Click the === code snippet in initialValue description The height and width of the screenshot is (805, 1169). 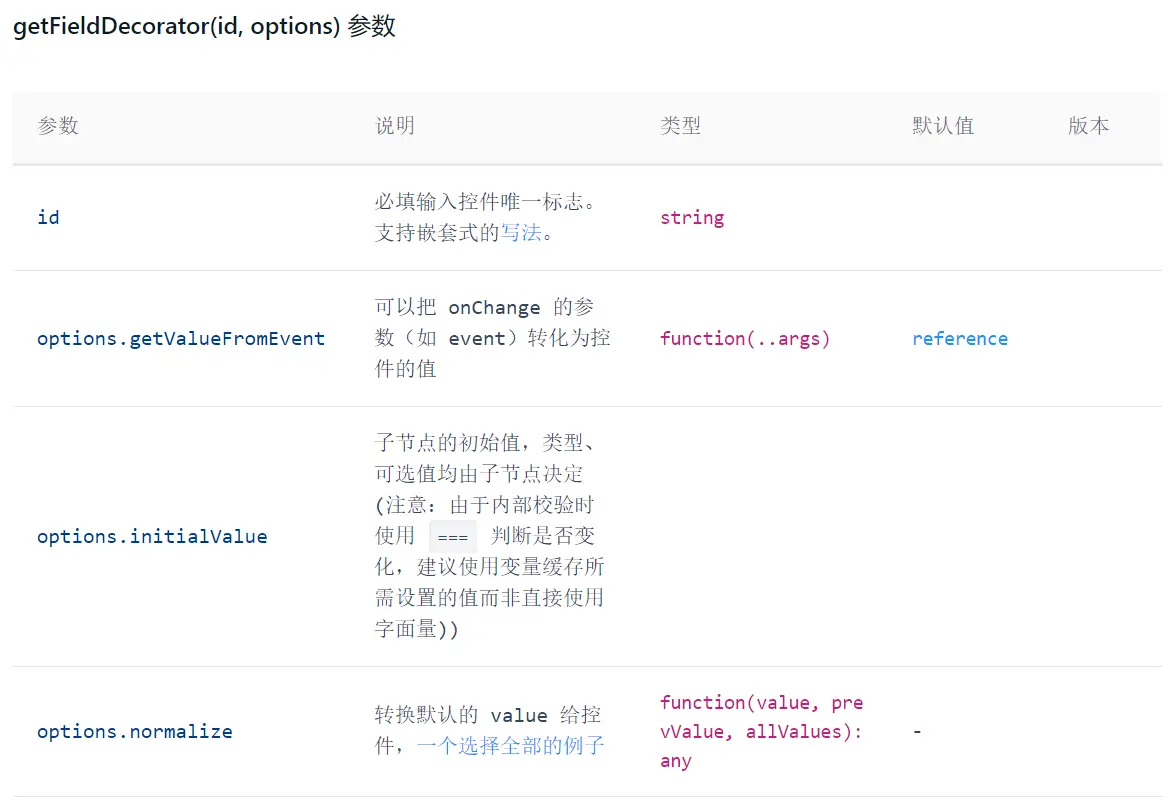tap(452, 536)
